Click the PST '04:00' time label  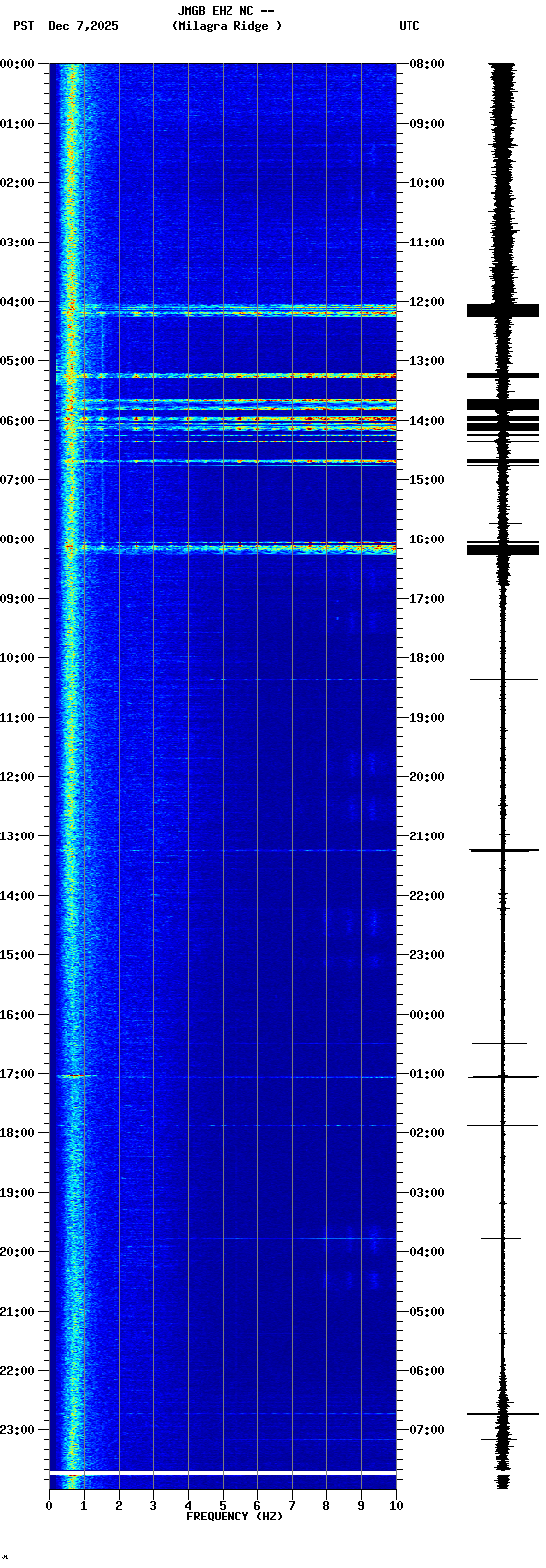[x=17, y=302]
